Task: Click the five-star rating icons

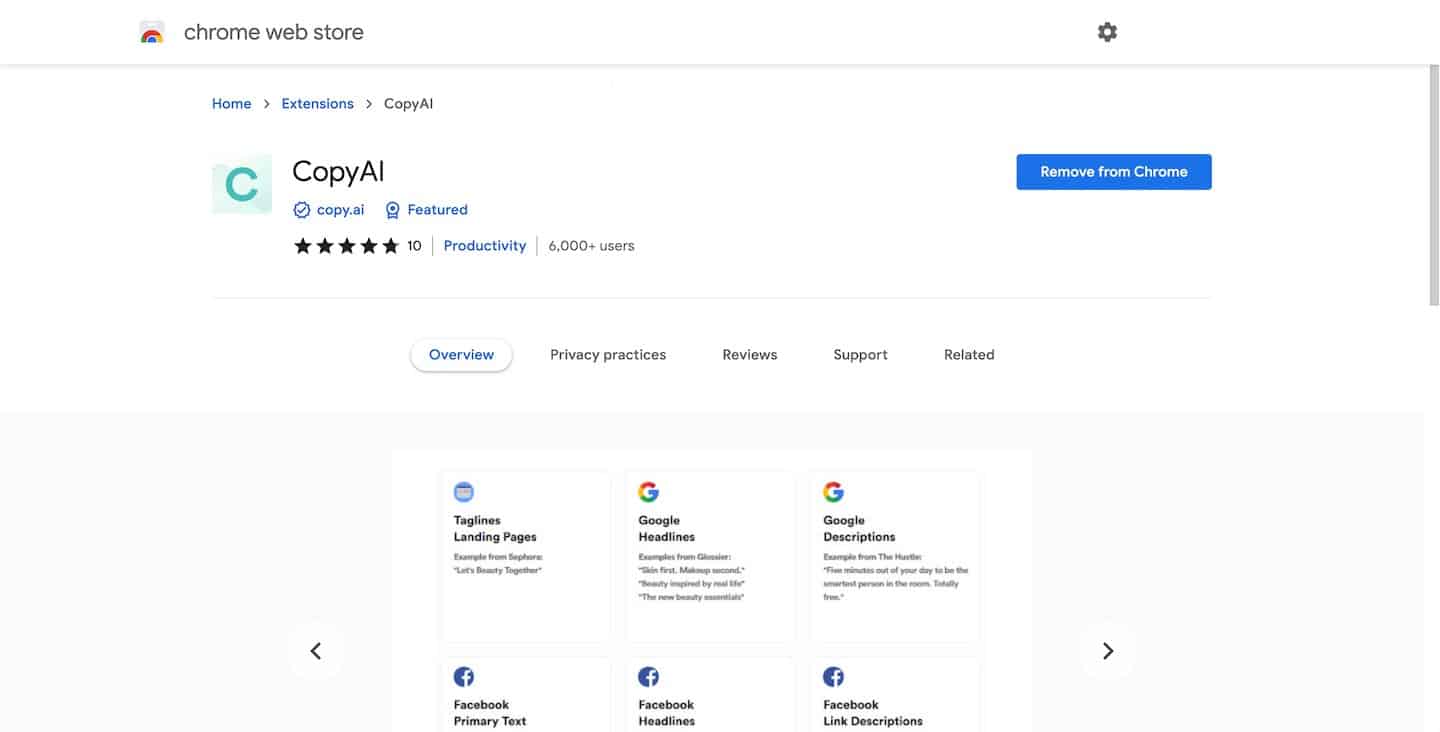Action: (x=346, y=246)
